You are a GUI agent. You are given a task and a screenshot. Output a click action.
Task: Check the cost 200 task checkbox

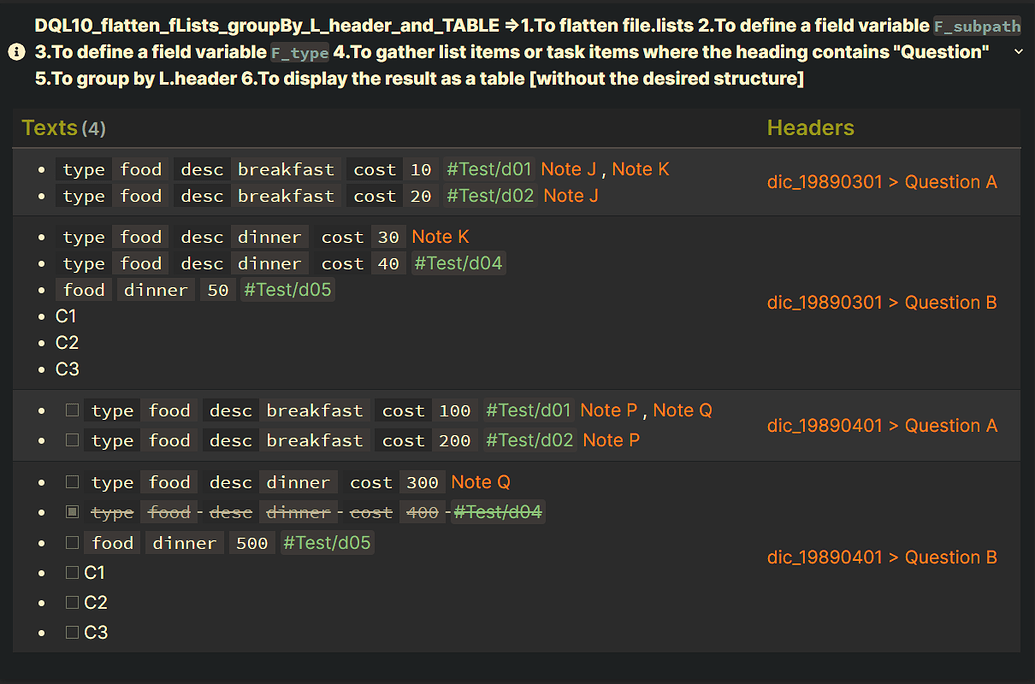pos(72,440)
